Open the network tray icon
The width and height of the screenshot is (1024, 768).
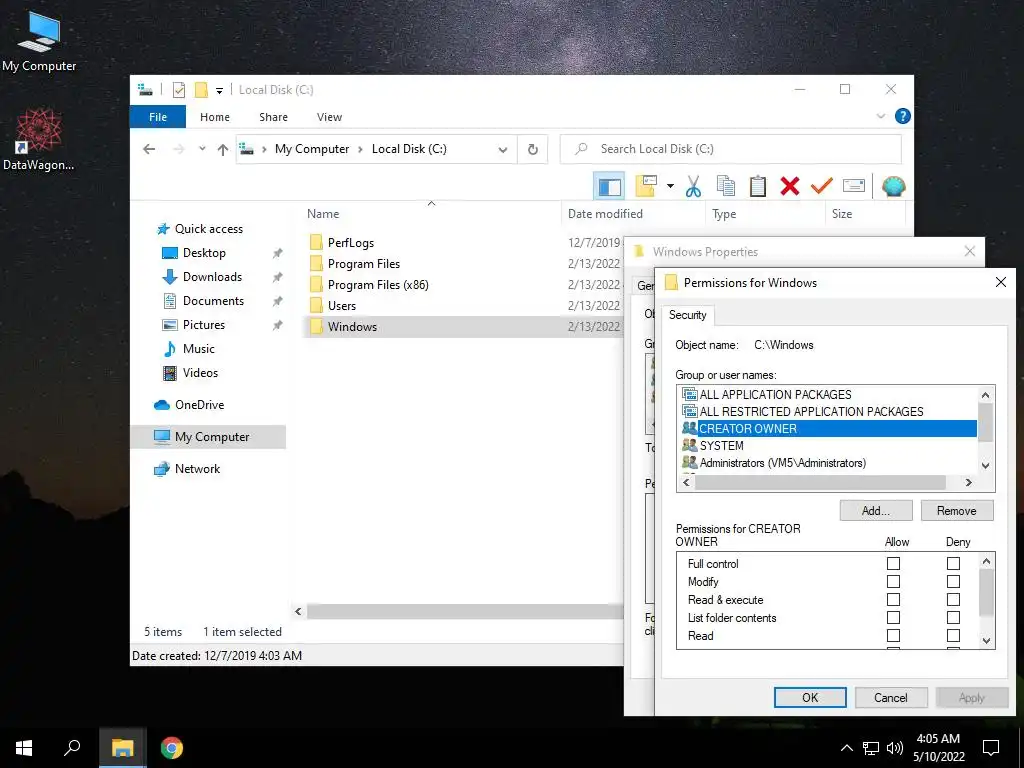(871, 748)
